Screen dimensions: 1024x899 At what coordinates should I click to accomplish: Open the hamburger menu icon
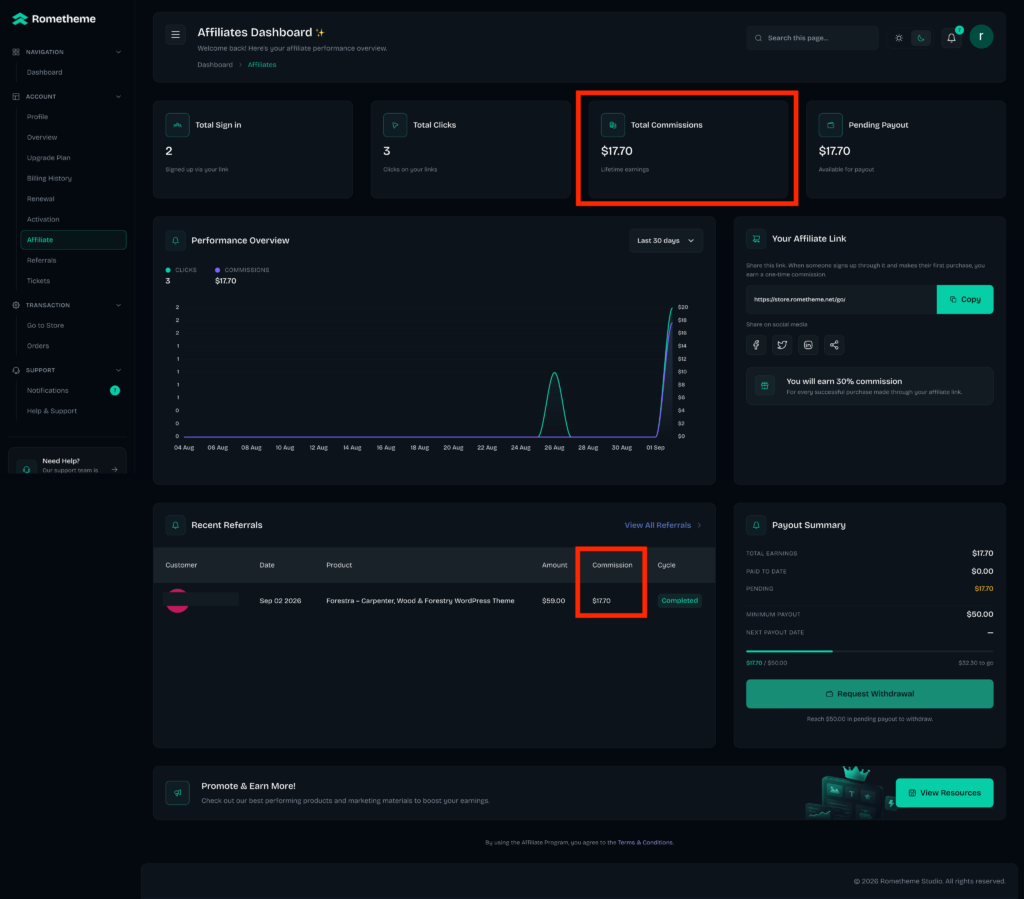pos(175,35)
